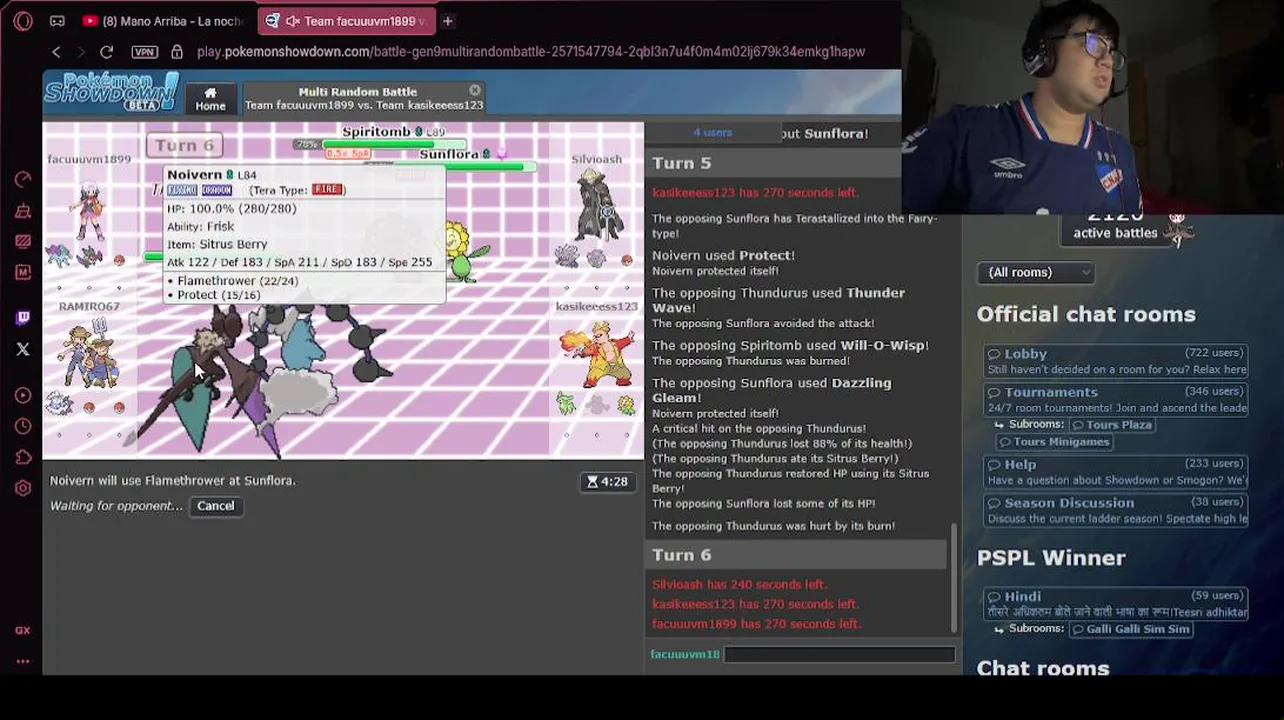Go back with the browser back arrow
This screenshot has width=1284, height=720.
tap(56, 51)
